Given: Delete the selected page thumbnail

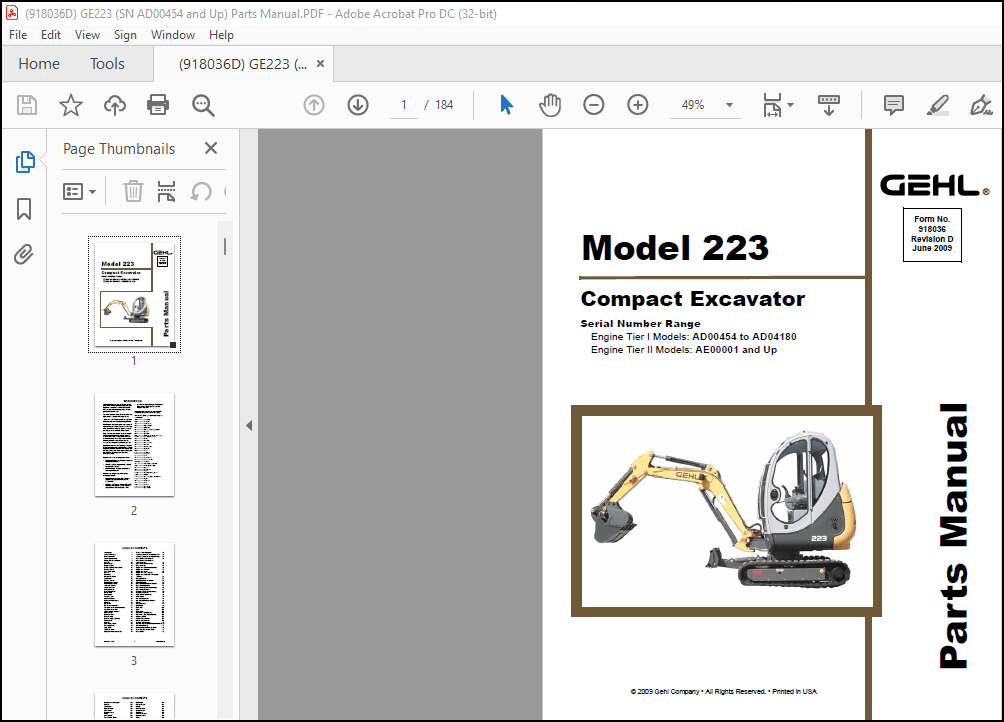Looking at the screenshot, I should pyautogui.click(x=133, y=191).
